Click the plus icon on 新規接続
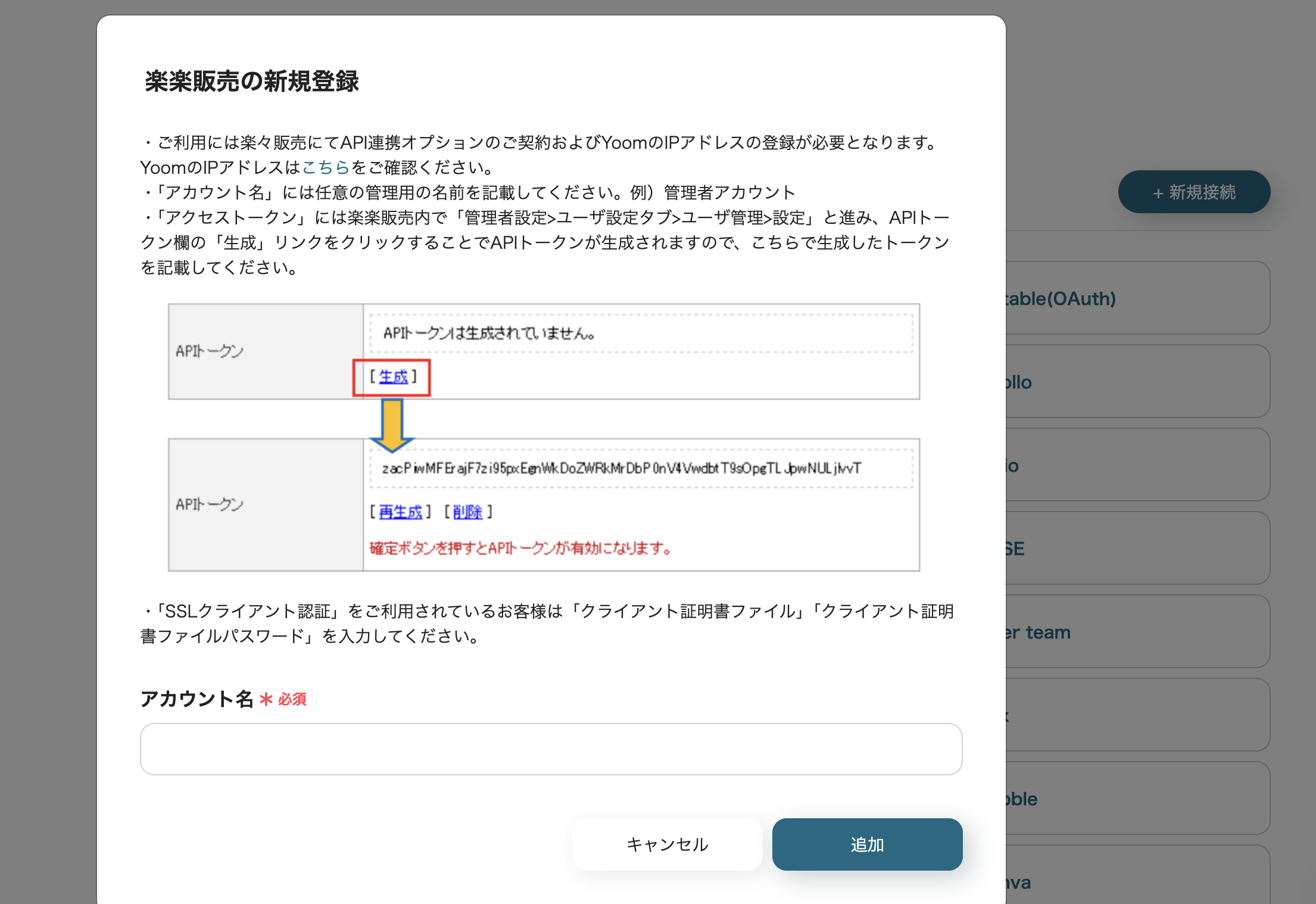 click(1158, 193)
